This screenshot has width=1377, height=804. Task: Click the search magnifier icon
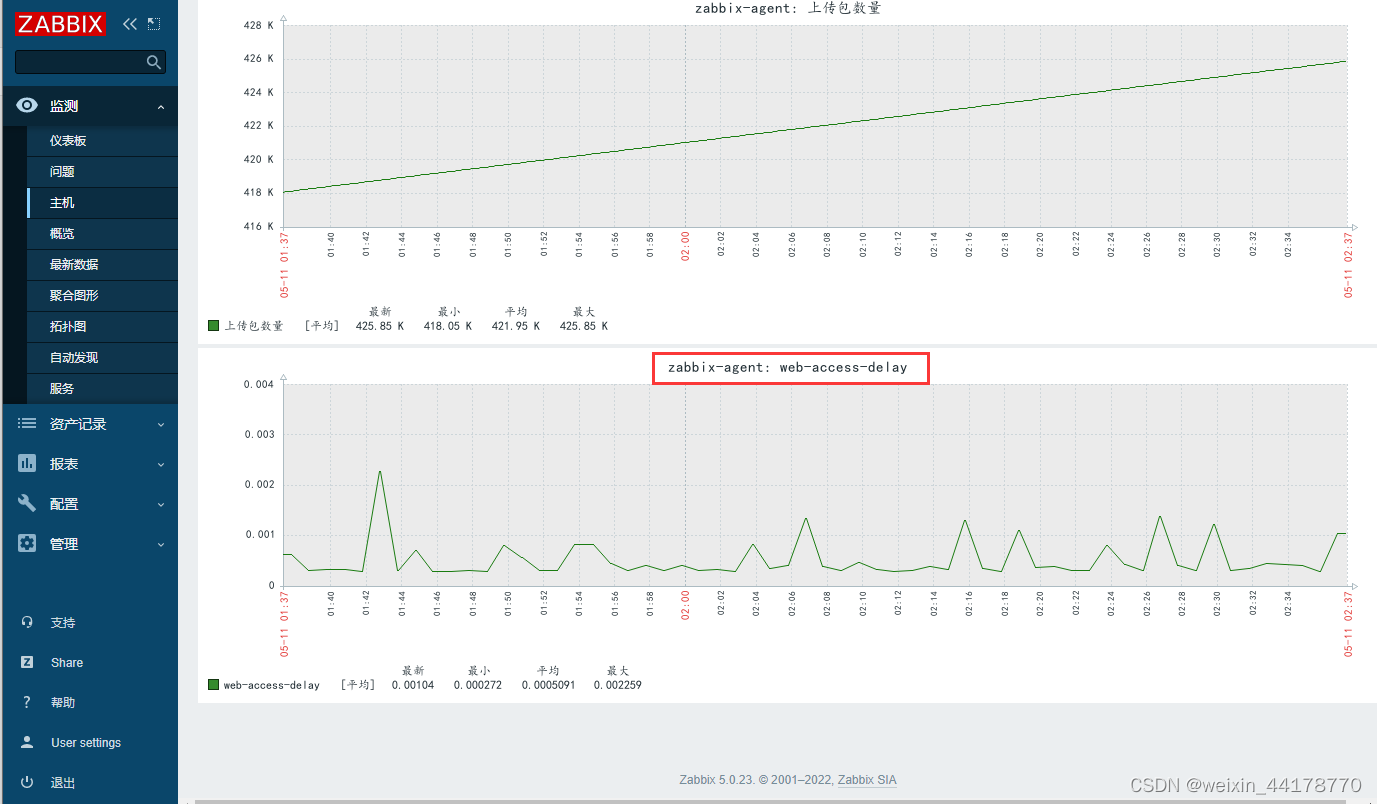click(153, 62)
